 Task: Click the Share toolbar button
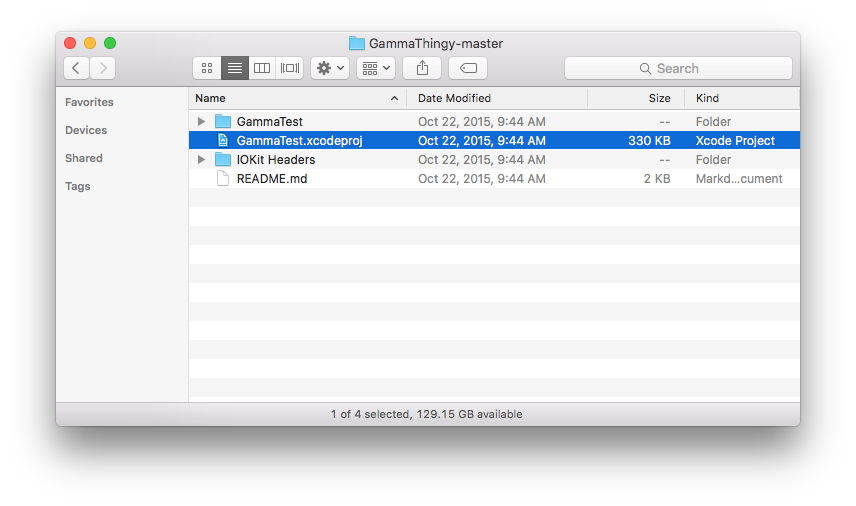pyautogui.click(x=422, y=68)
